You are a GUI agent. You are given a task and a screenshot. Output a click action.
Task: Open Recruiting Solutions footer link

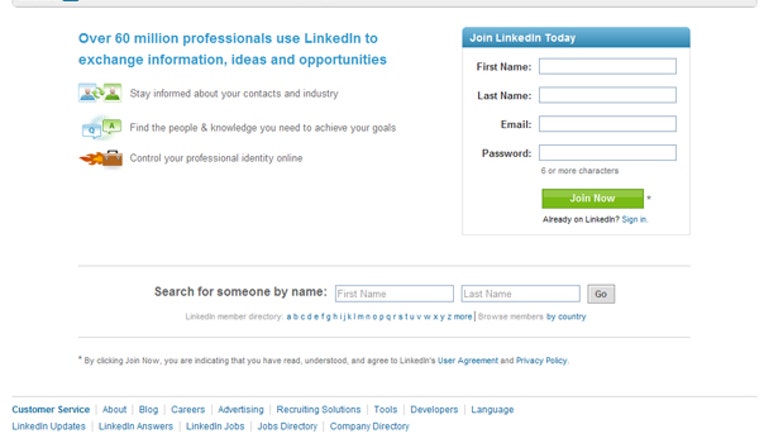[x=318, y=410]
